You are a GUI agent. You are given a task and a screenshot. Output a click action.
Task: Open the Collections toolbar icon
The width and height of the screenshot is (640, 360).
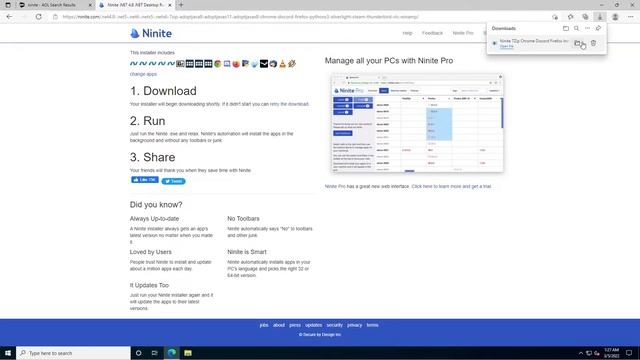pyautogui.click(x=585, y=17)
